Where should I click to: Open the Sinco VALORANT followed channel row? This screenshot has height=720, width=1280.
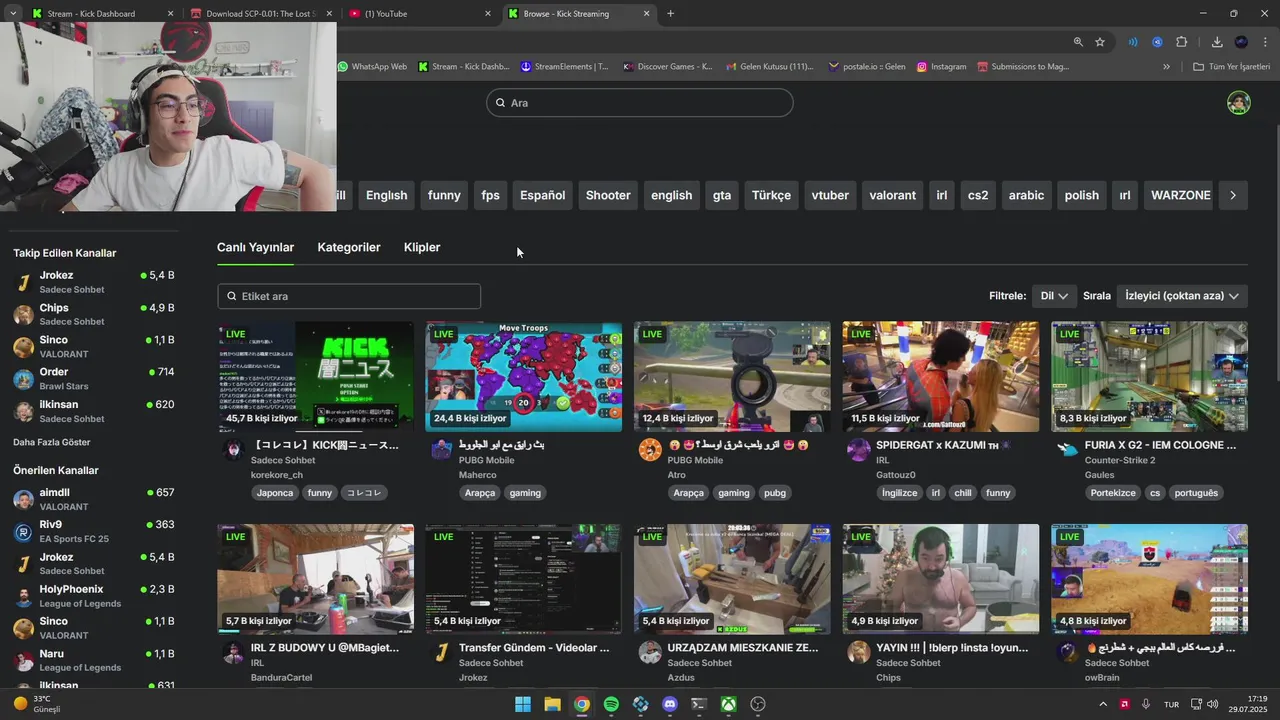(94, 347)
